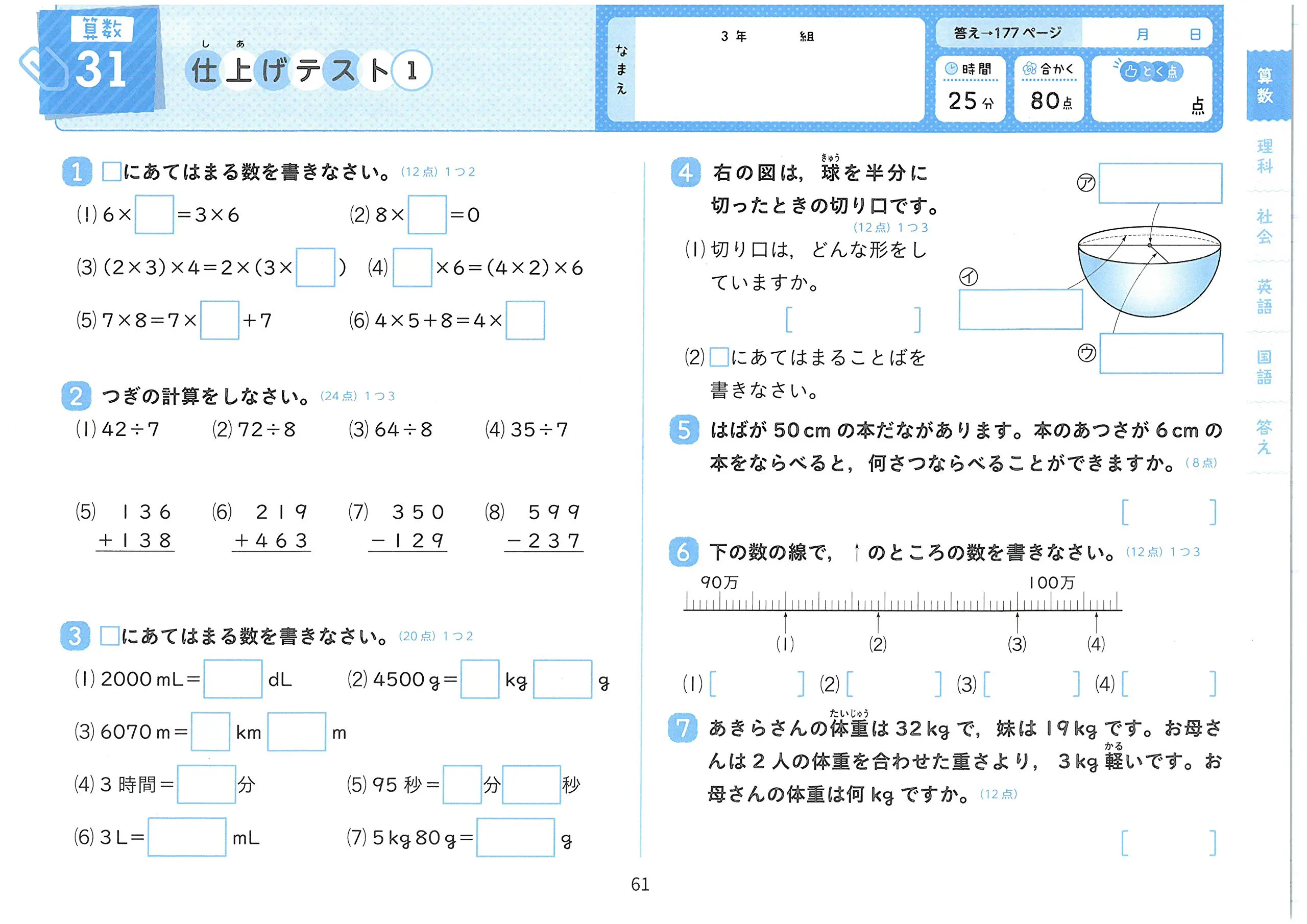Select the 答え side tab
This screenshot has width=1307, height=924.
(1264, 436)
